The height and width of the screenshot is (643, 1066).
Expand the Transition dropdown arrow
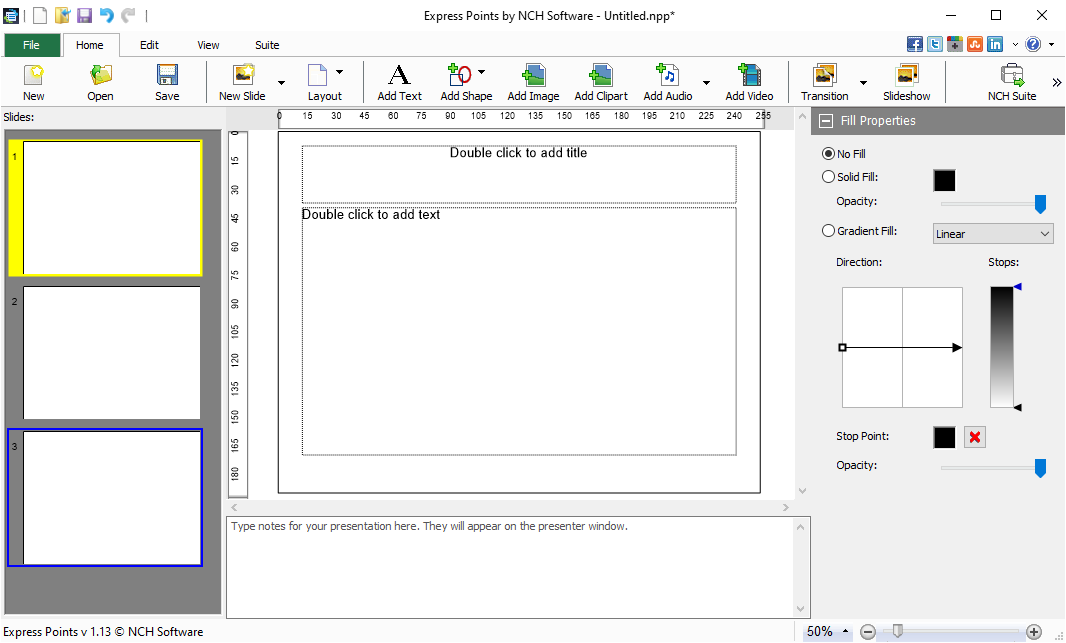[863, 83]
